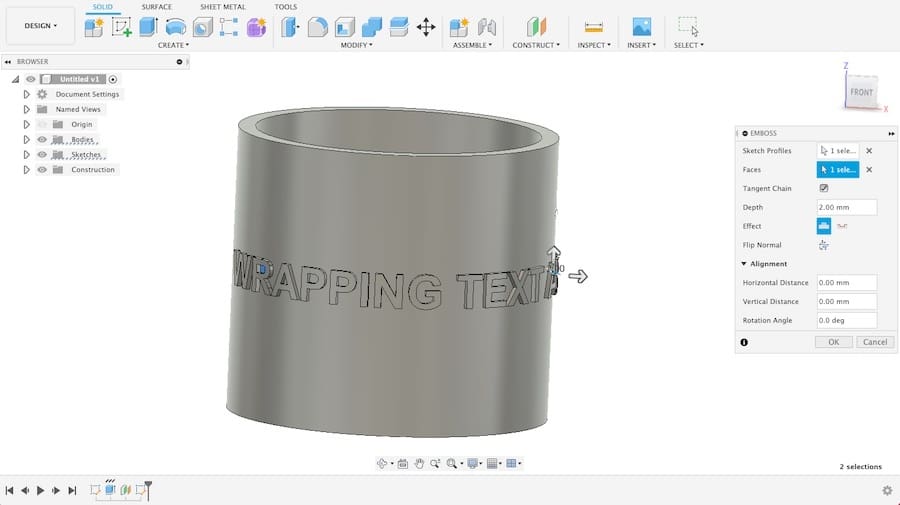
Task: Switch to the SOLID tab
Action: pyautogui.click(x=103, y=7)
